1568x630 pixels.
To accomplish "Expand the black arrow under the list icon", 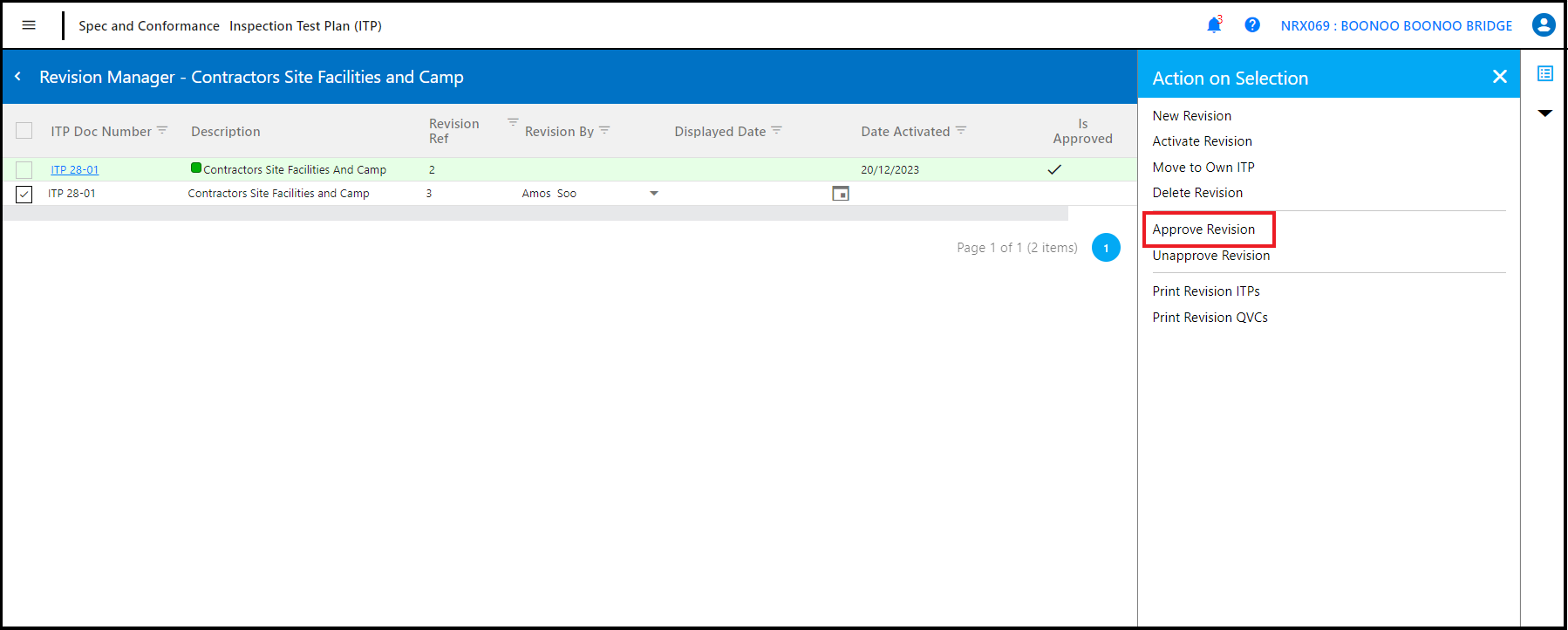I will [1545, 113].
